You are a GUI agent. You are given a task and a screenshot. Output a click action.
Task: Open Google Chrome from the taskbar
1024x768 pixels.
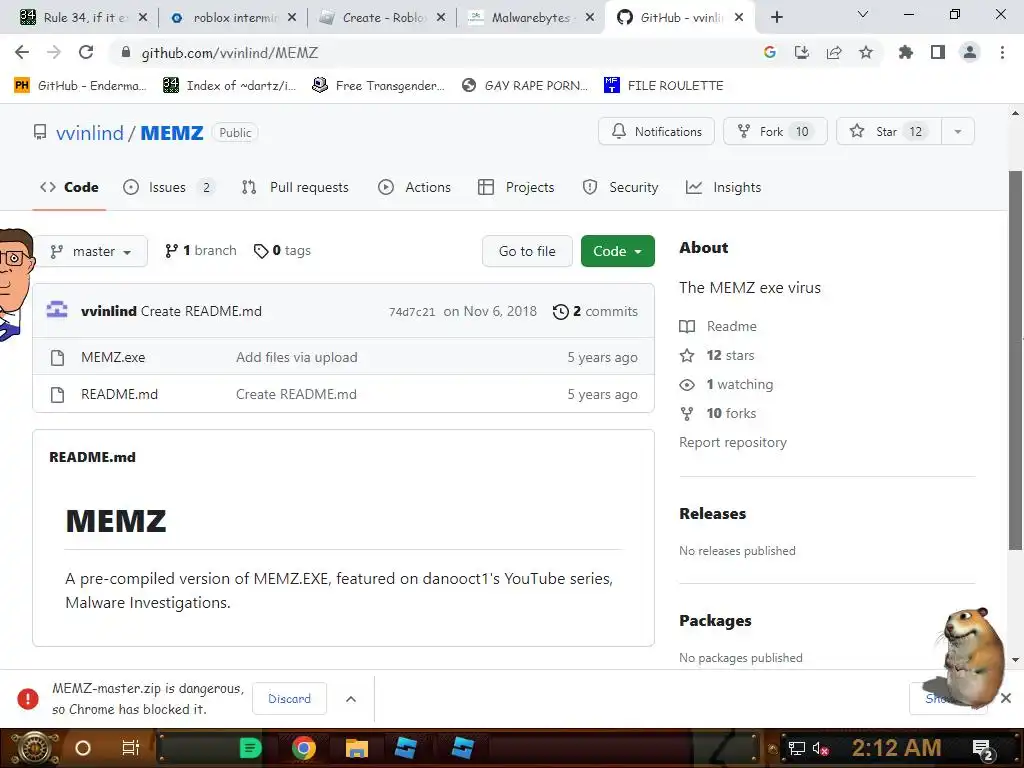point(303,748)
